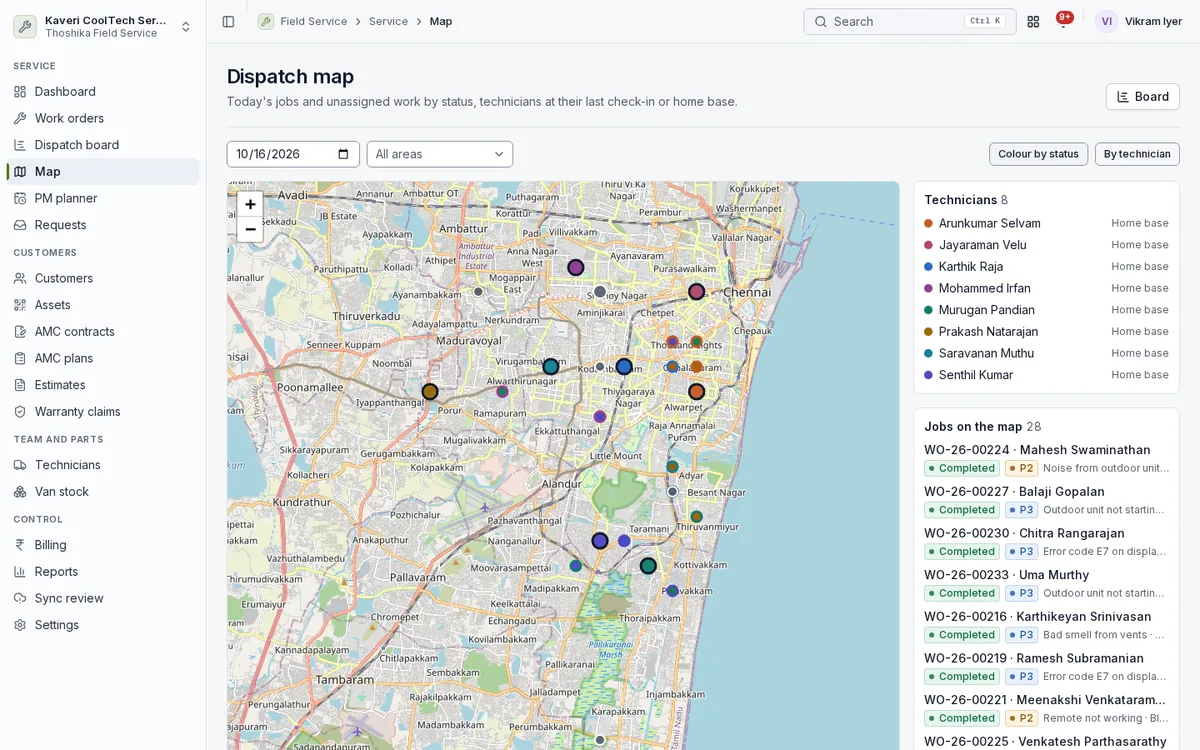Screen dimensions: 1200x750
Task: Select technician Murugan Pandian
Action: tap(1046, 310)
